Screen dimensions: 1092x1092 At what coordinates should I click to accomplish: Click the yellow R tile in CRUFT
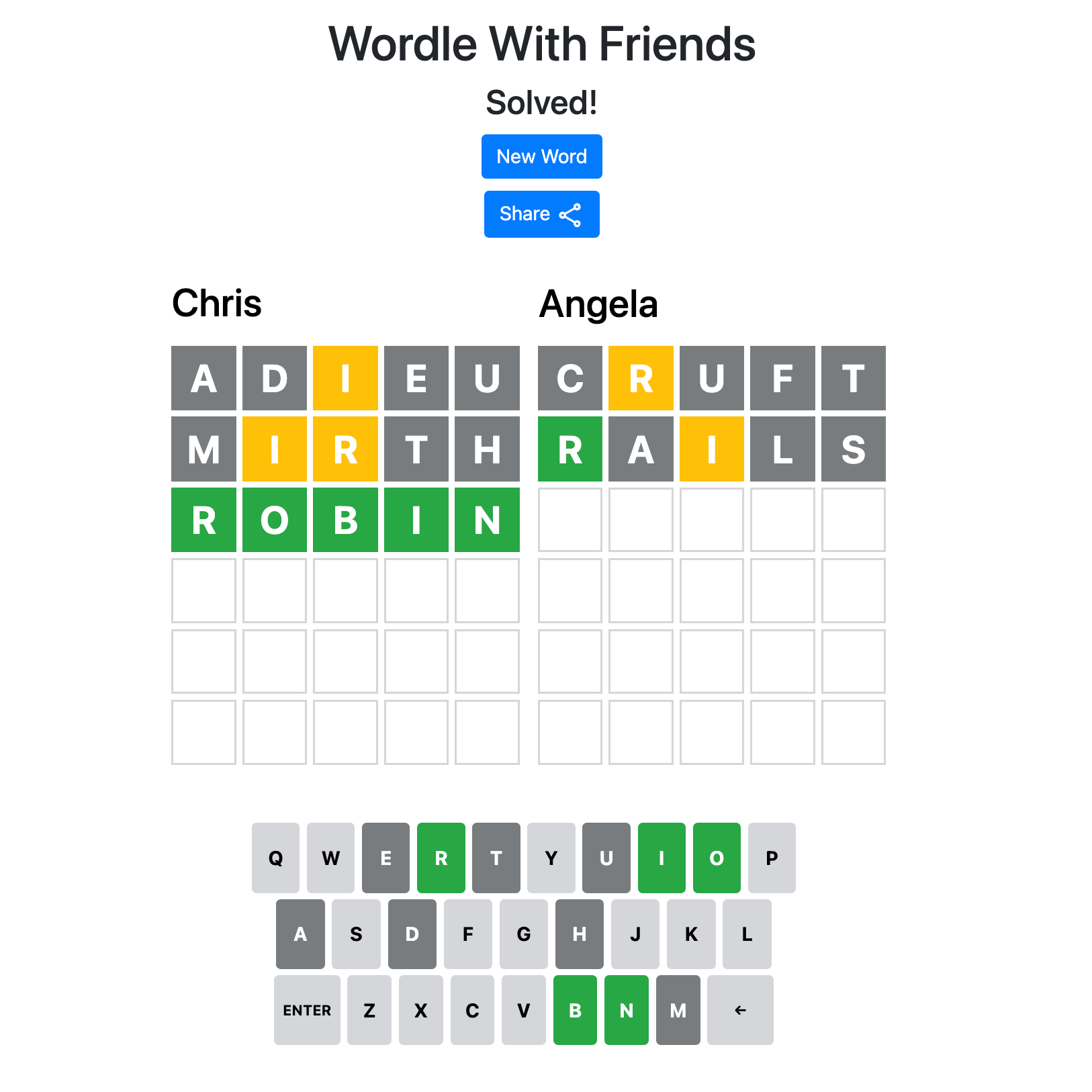point(641,378)
